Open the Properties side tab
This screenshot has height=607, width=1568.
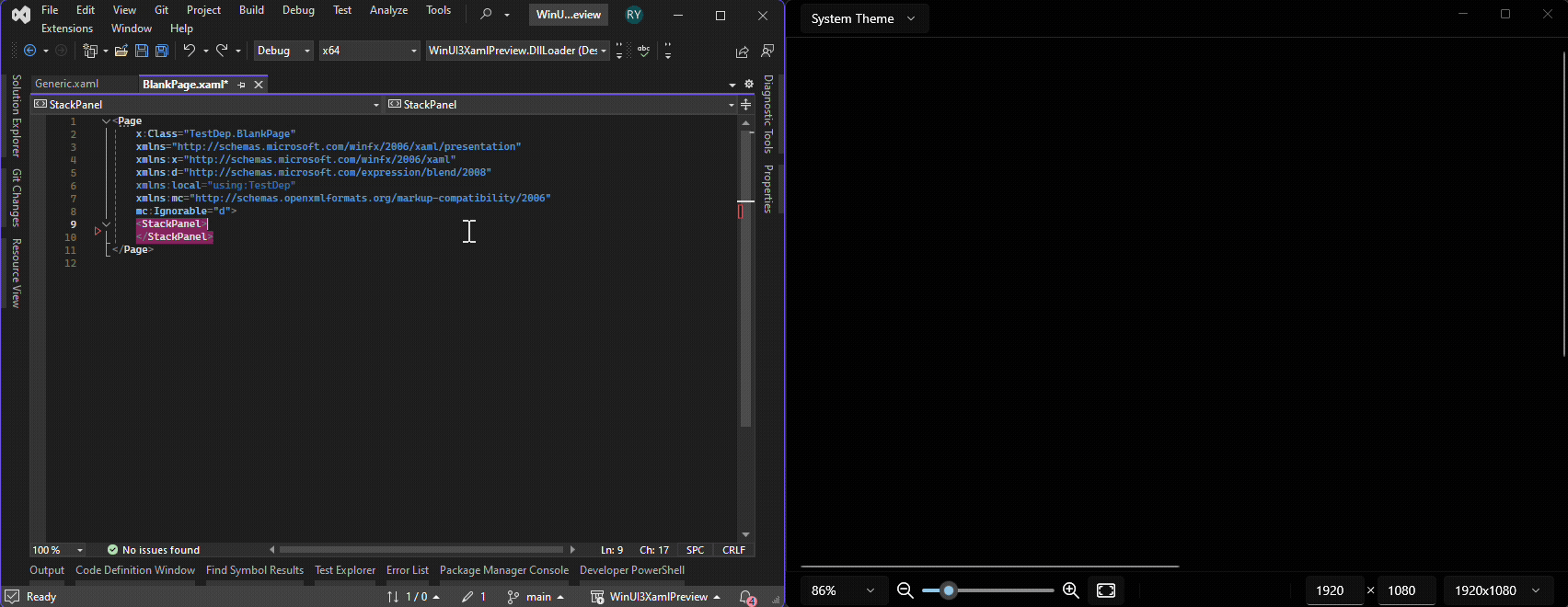[767, 189]
